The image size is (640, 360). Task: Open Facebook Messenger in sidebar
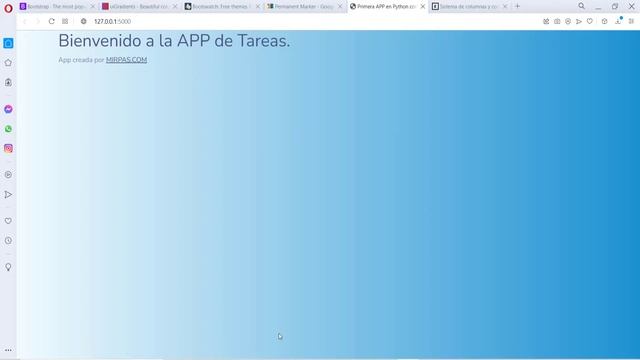pyautogui.click(x=8, y=109)
